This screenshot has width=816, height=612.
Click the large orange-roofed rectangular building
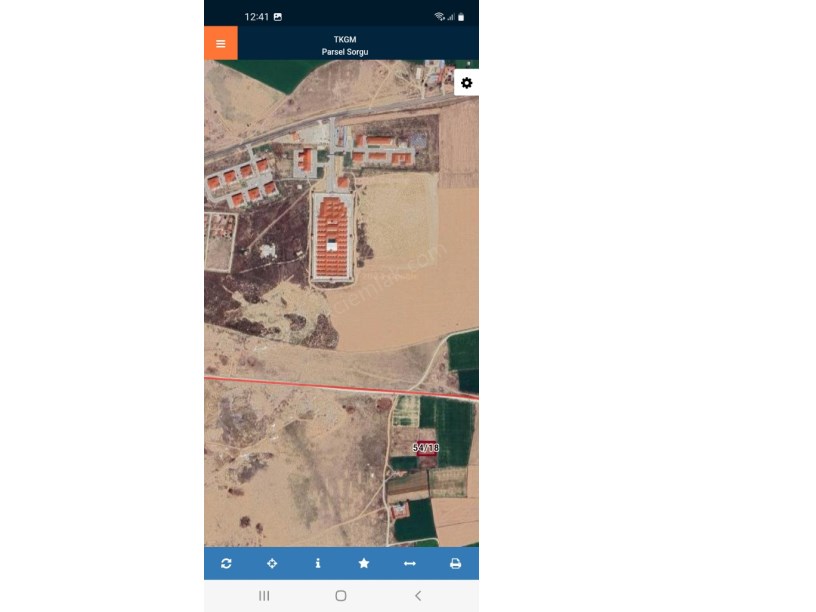pos(333,237)
